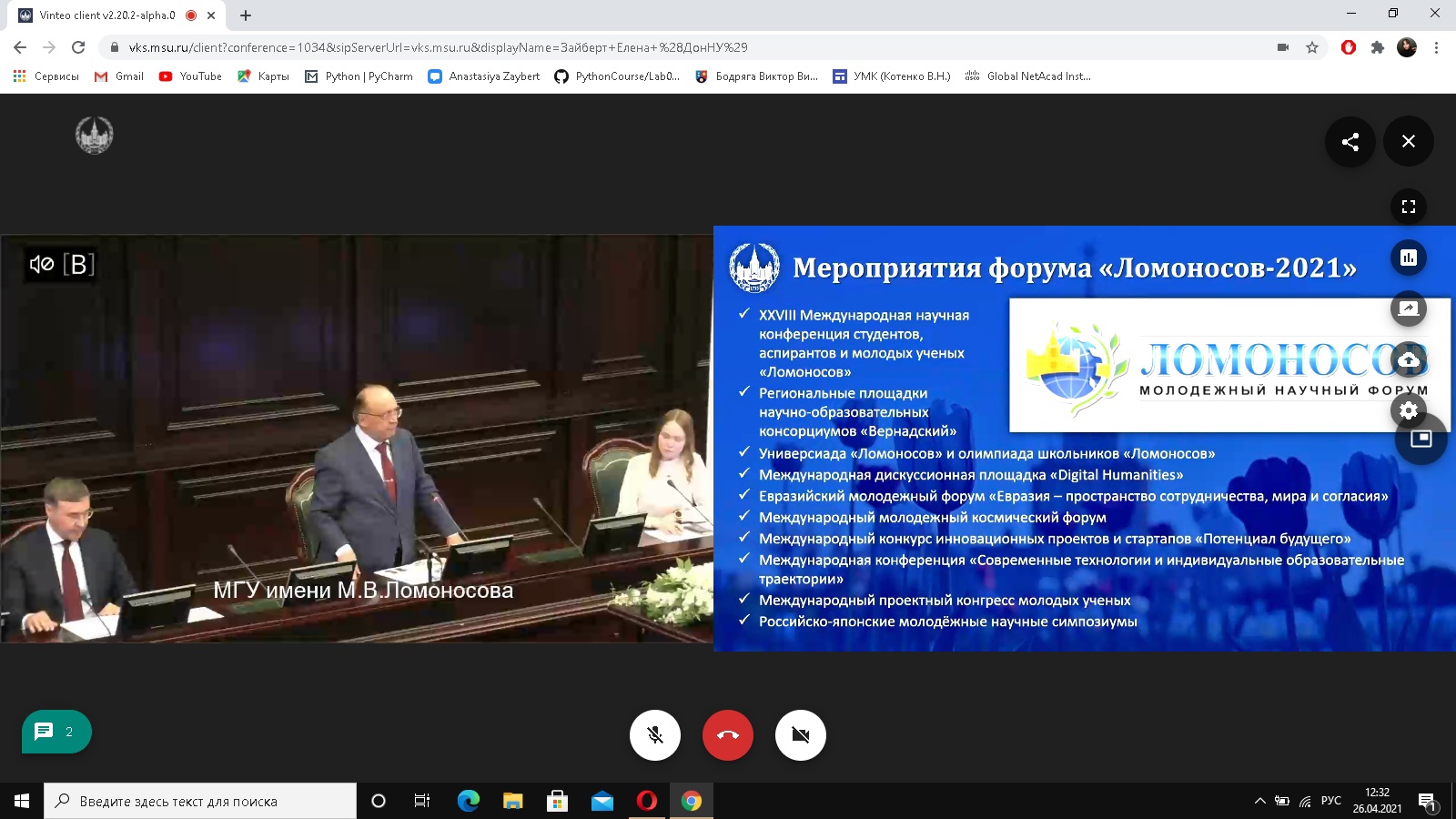
Task: Bookmark this page with star icon
Action: click(1312, 47)
